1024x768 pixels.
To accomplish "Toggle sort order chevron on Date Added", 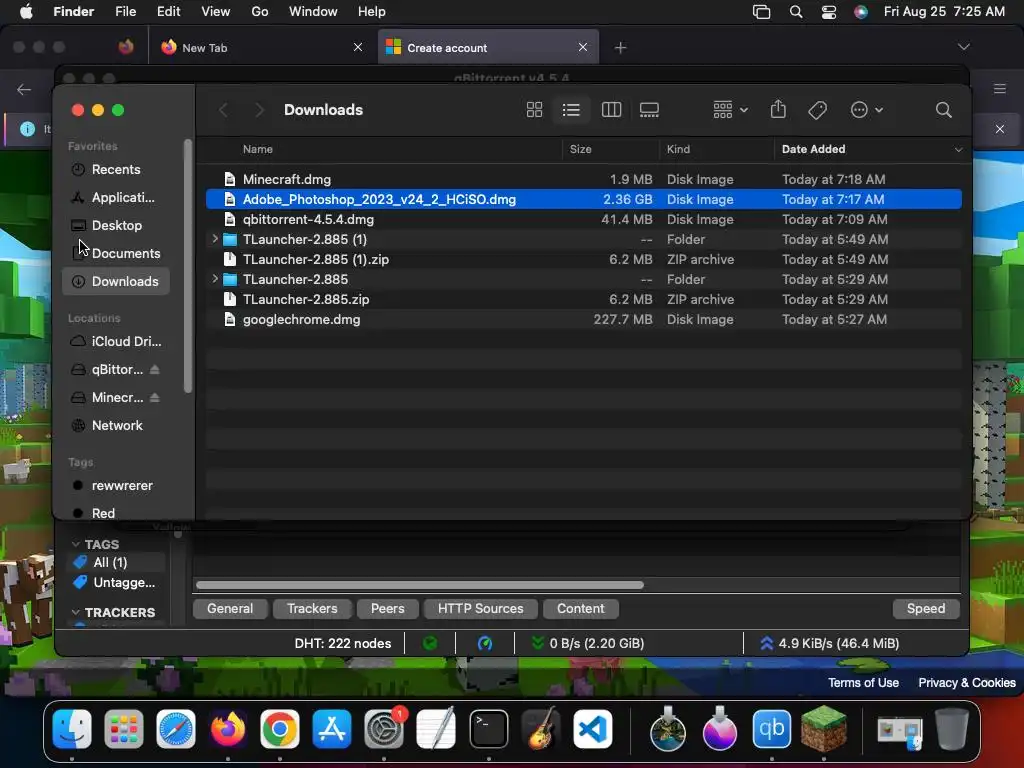I will coord(957,150).
